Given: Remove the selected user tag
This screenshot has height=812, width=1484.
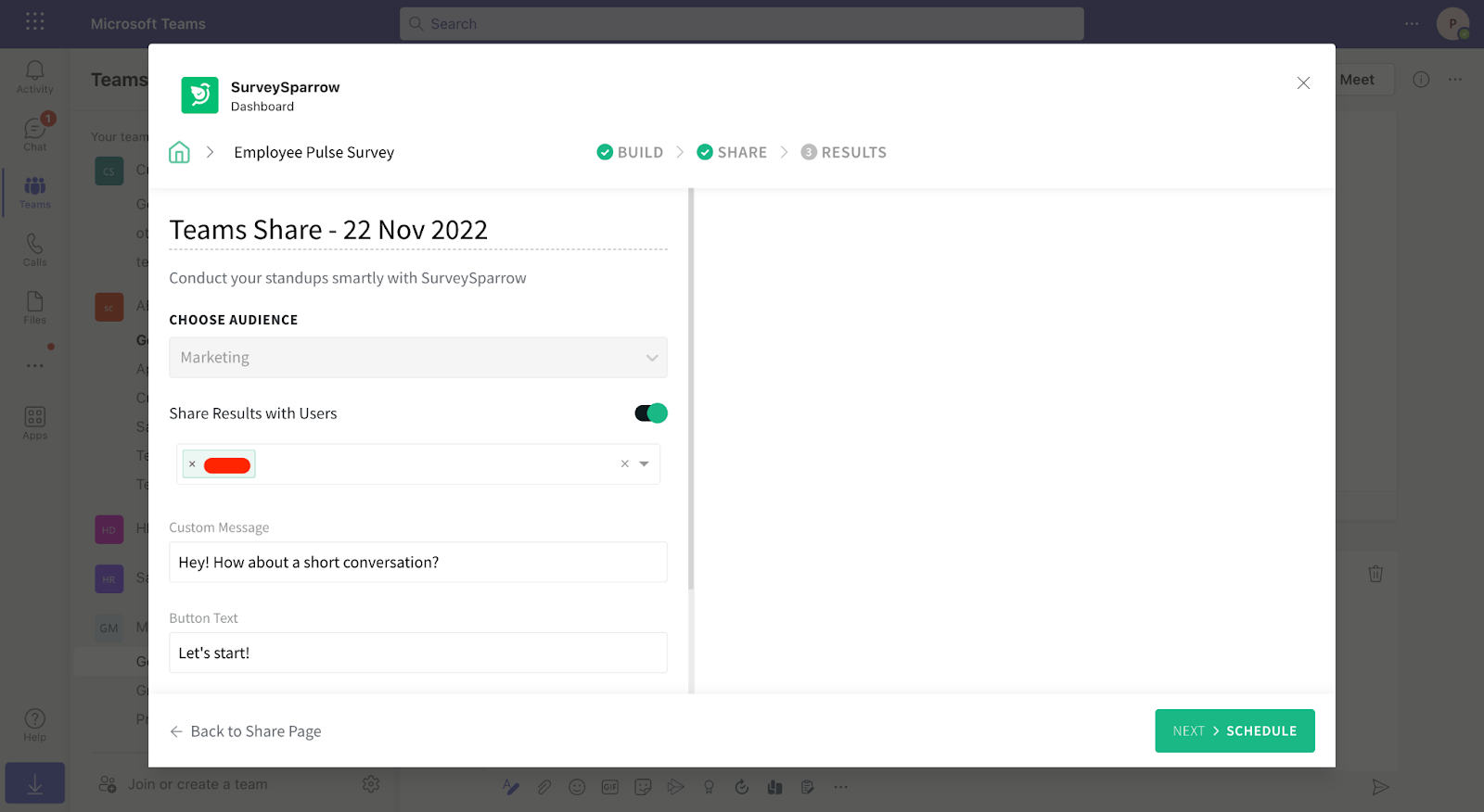Looking at the screenshot, I should tap(192, 464).
